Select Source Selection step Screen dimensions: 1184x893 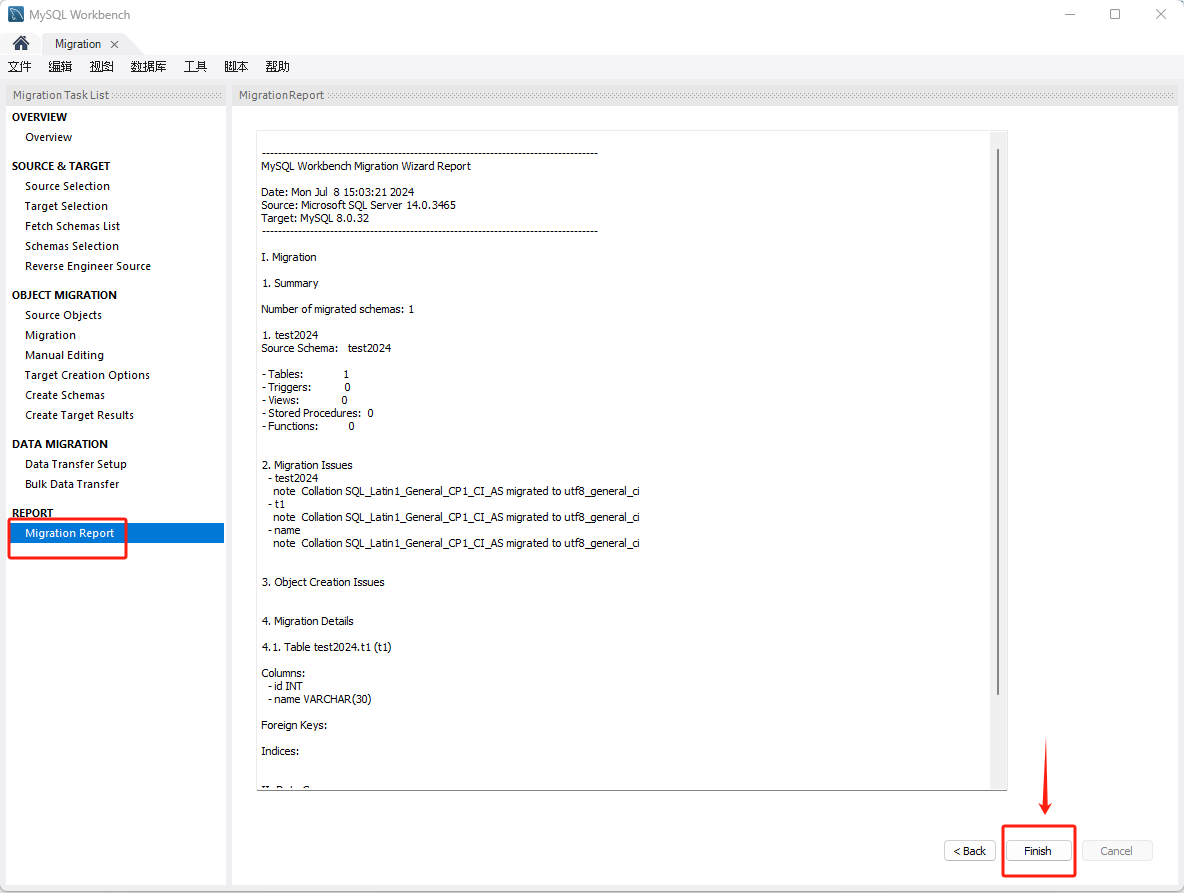[x=67, y=186]
